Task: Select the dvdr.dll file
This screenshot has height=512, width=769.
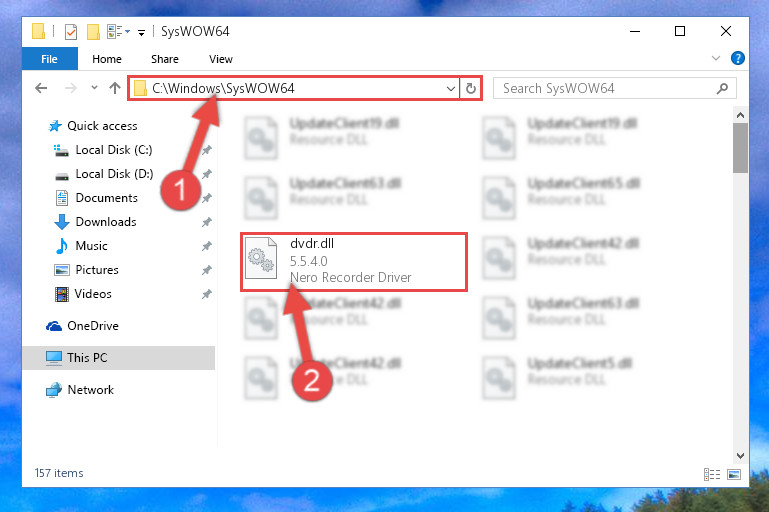Action: click(354, 262)
